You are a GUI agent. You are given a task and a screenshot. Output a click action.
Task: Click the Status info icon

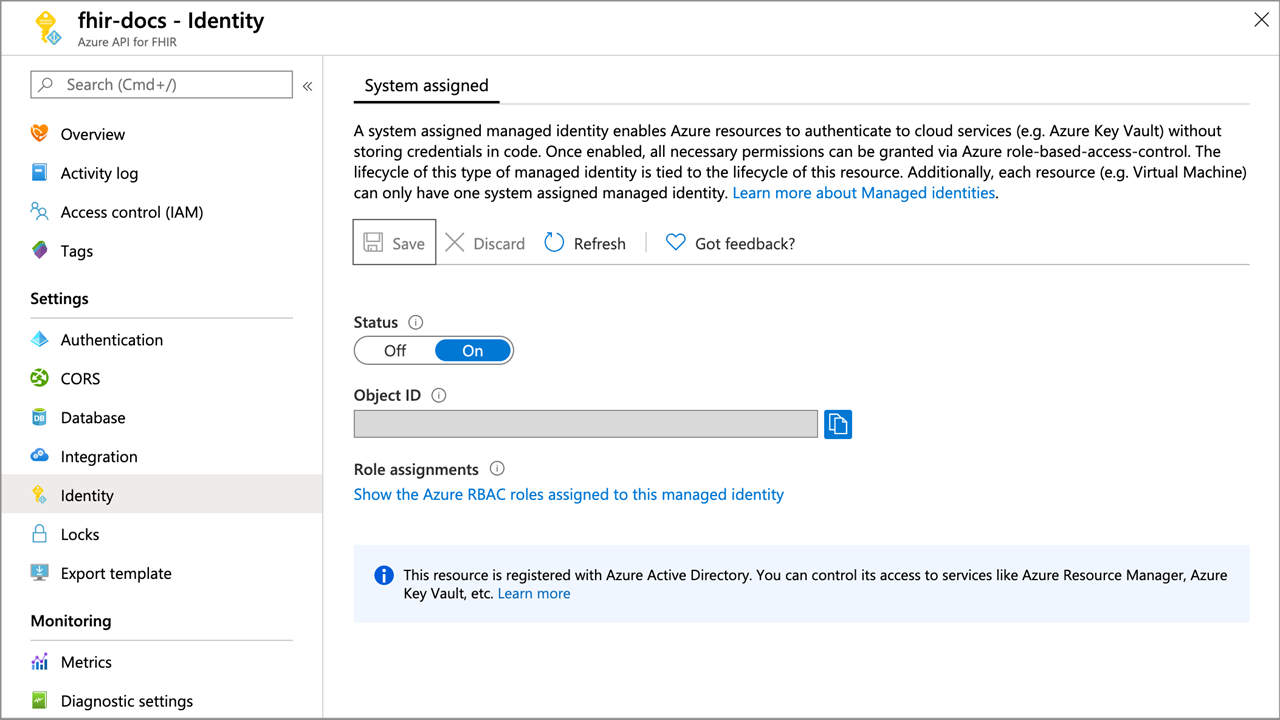point(416,322)
